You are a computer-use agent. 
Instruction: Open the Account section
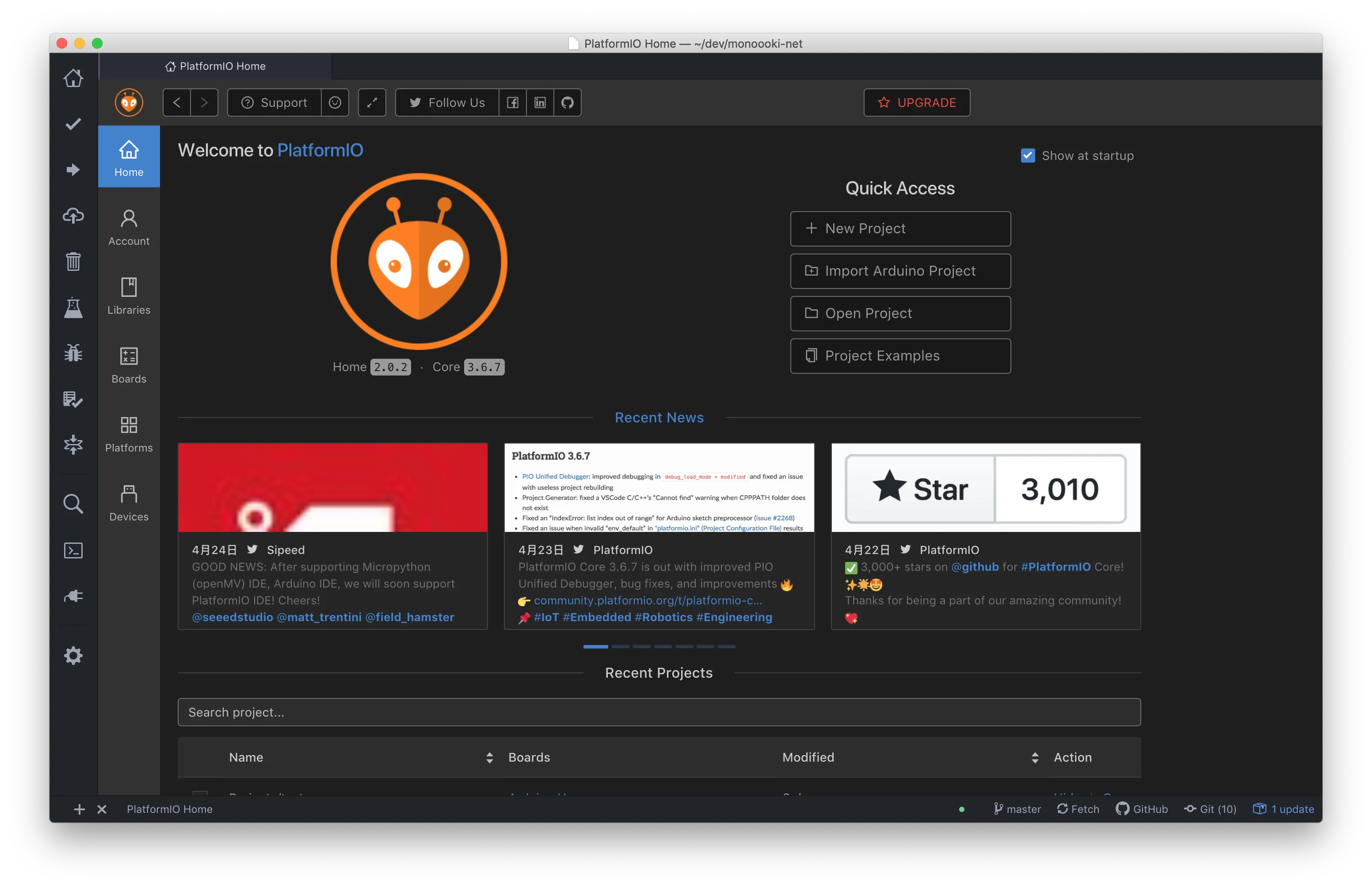[128, 226]
